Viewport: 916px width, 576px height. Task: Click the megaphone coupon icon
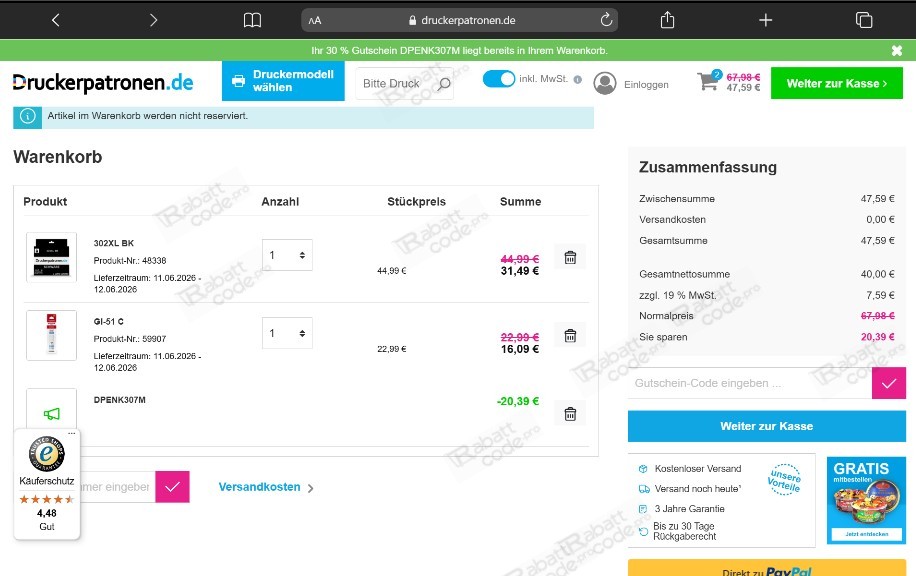(51, 414)
